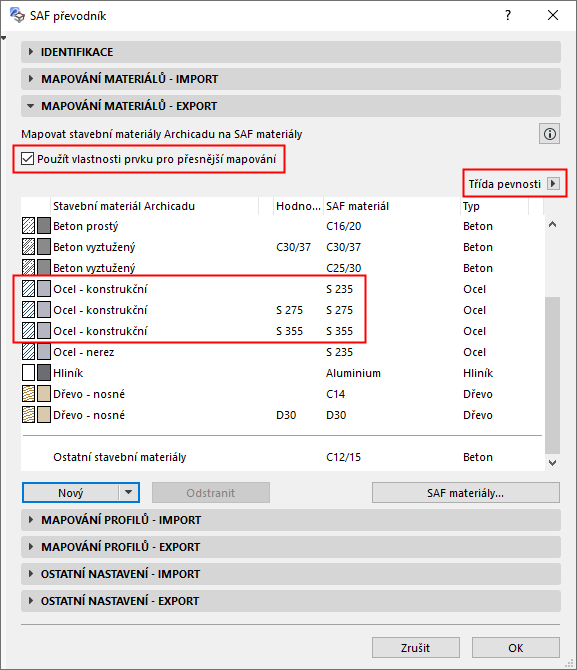Click the SAF materiál column header
The height and width of the screenshot is (670, 577).
(x=392, y=206)
